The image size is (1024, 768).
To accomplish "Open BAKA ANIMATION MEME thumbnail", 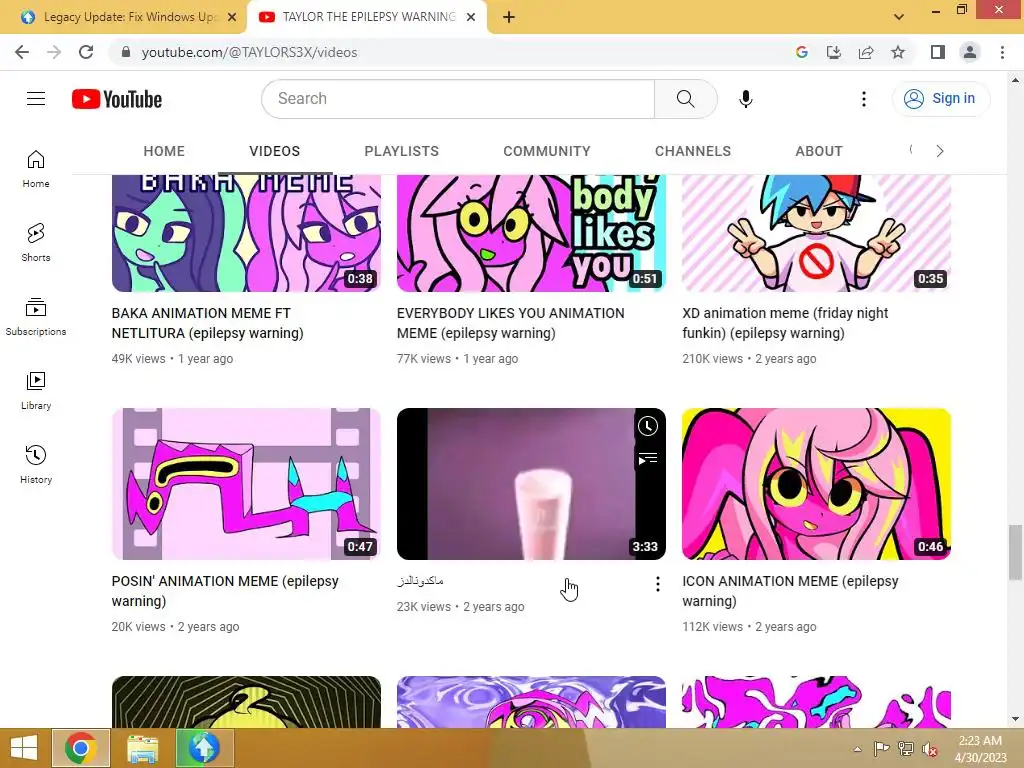I will coord(246,233).
